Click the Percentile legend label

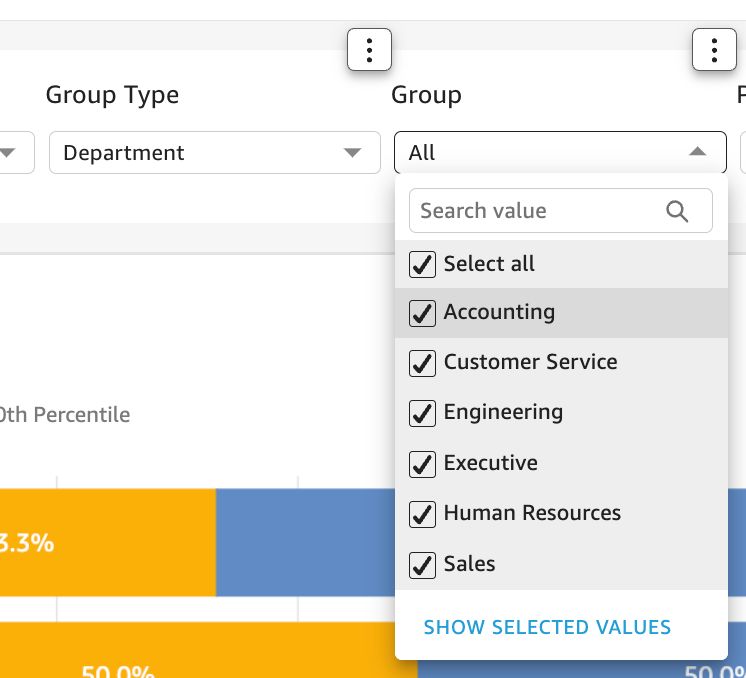(65, 415)
